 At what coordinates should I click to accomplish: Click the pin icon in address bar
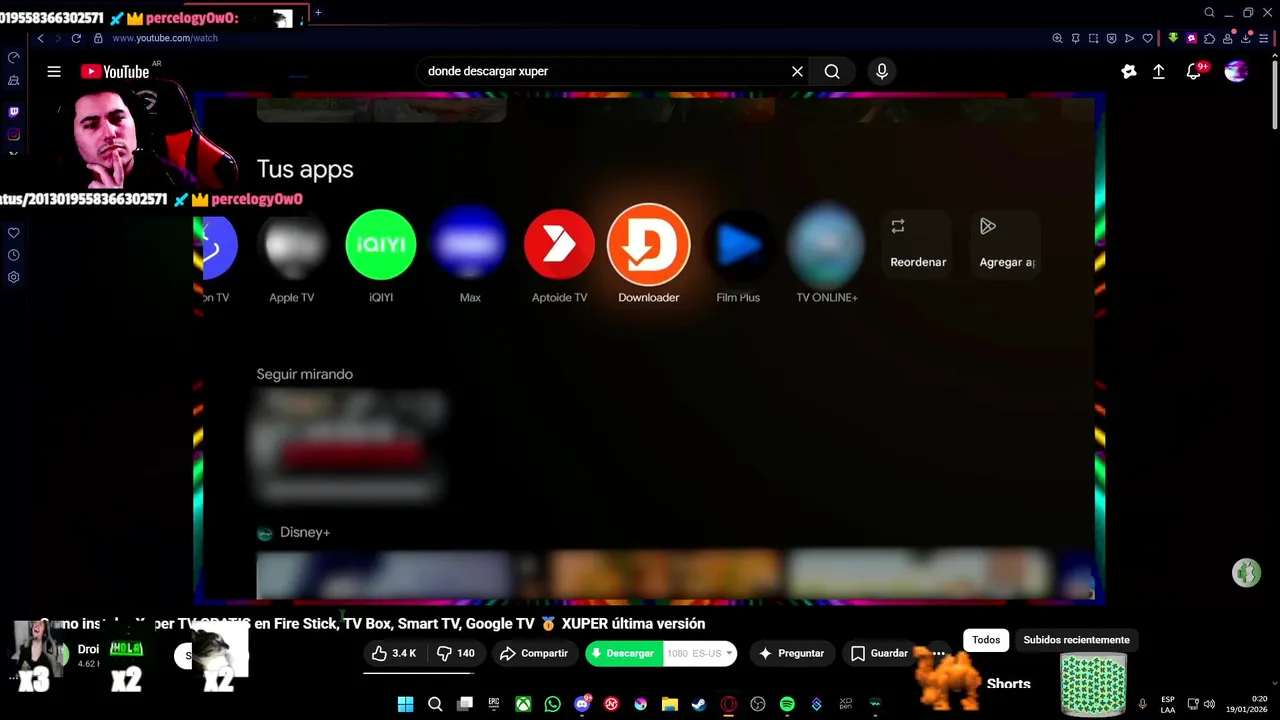[x=1075, y=38]
